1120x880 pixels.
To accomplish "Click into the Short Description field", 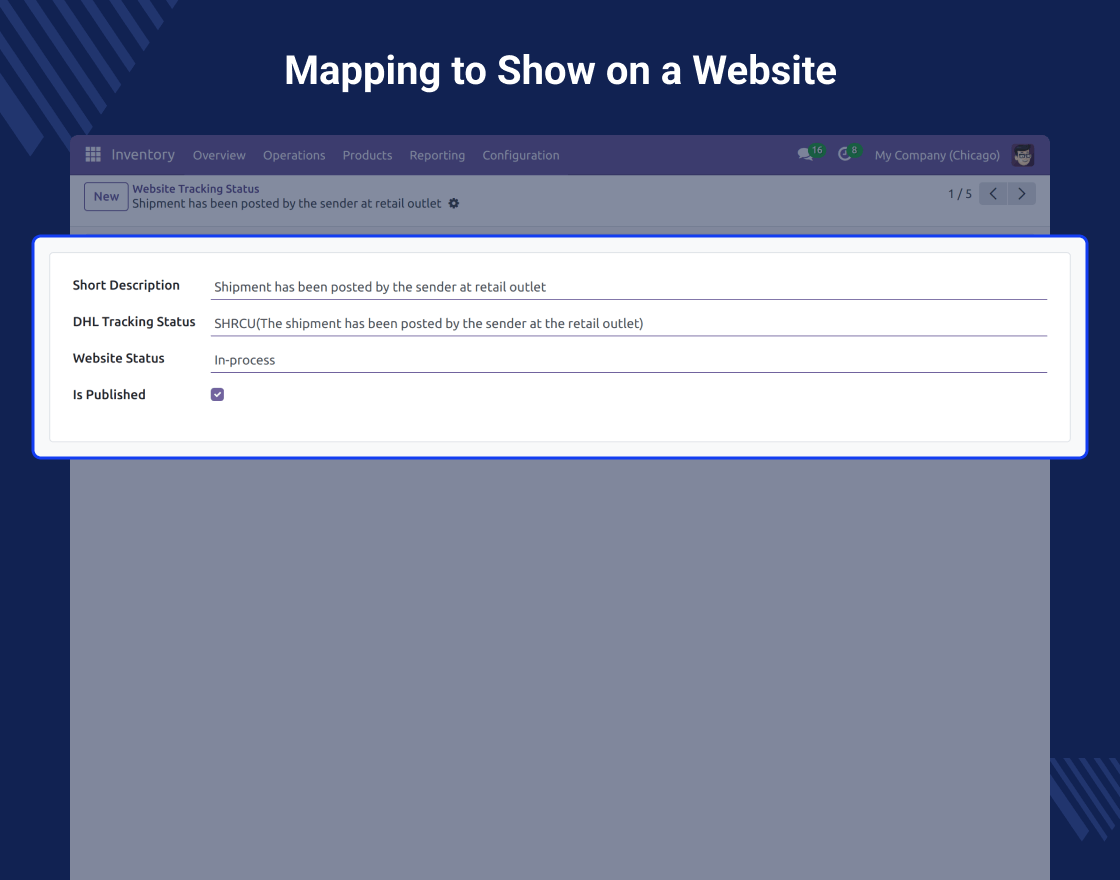I will (628, 287).
